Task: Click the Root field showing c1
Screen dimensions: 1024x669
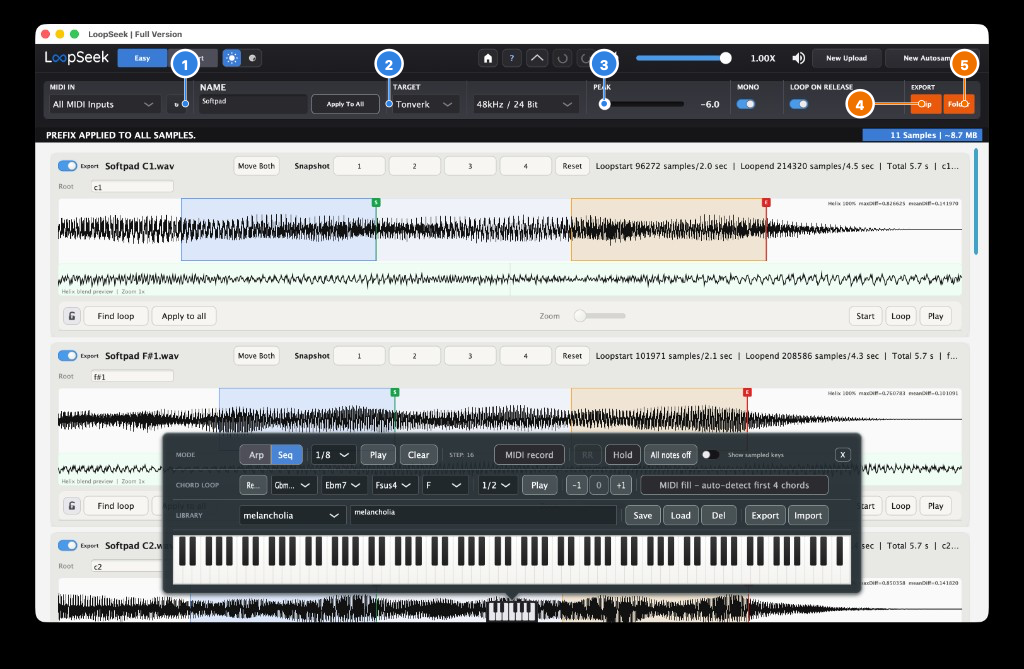Action: [132, 187]
